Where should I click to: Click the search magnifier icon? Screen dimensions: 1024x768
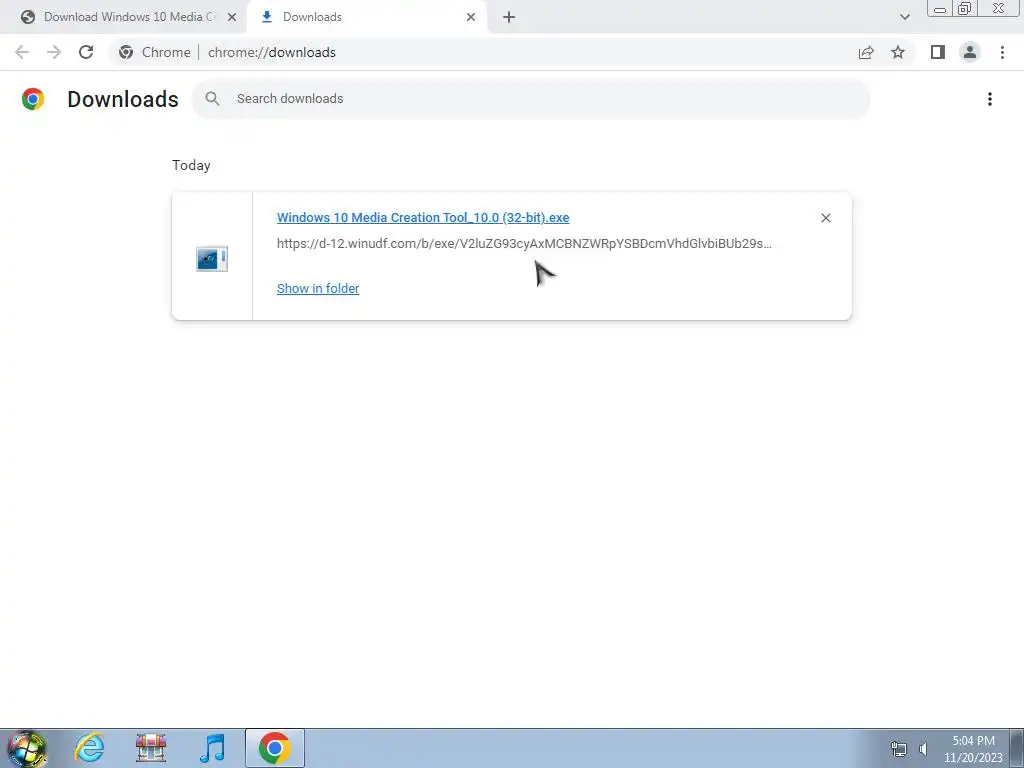pos(212,99)
